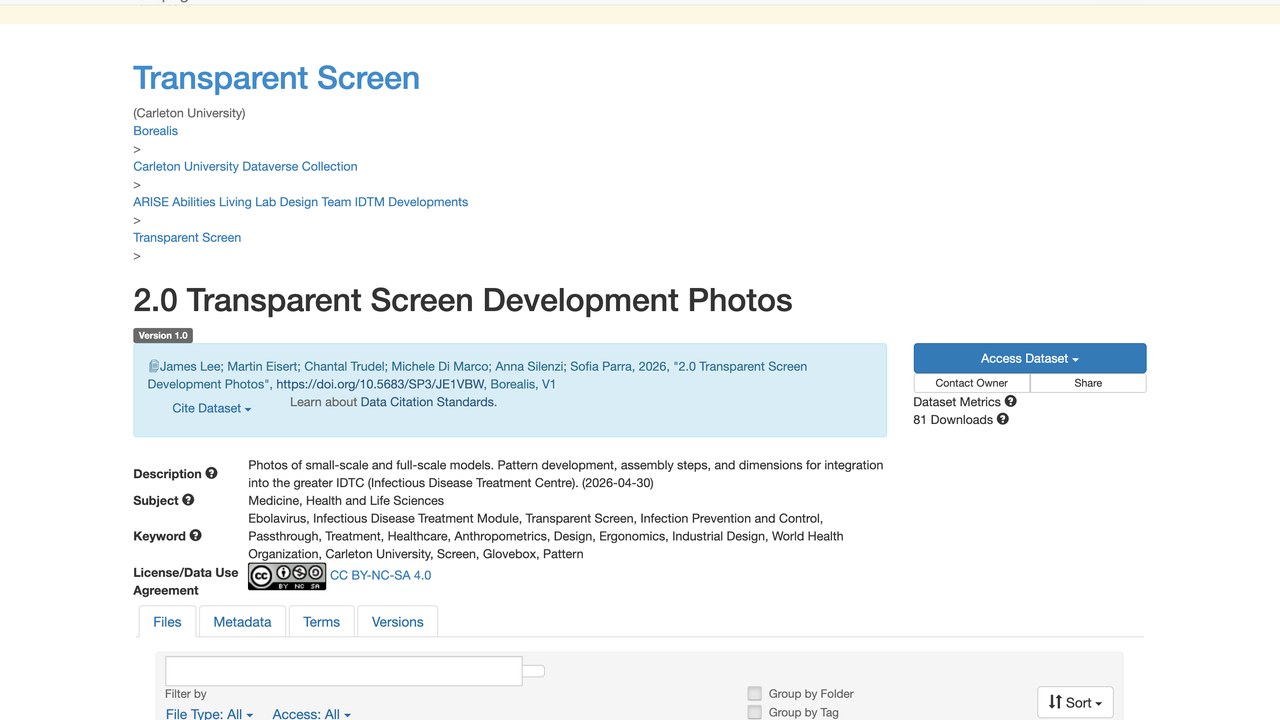Switch to the Metadata tab
Viewport: 1280px width, 720px height.
point(242,622)
